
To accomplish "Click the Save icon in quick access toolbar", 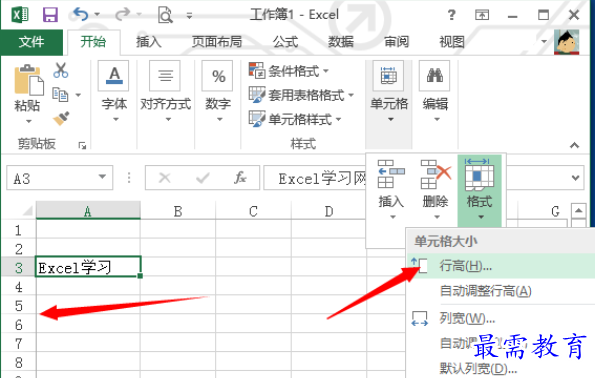I will coord(50,15).
